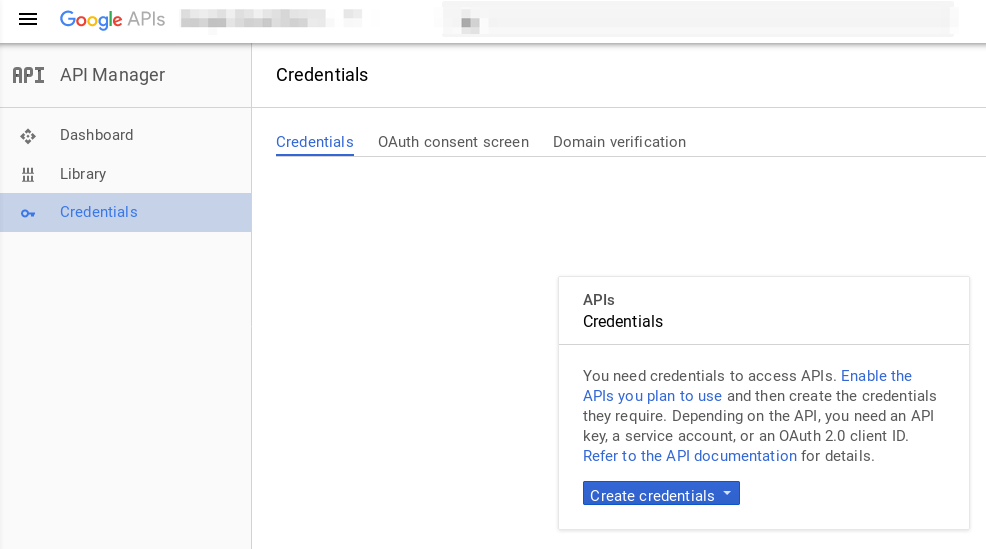The height and width of the screenshot is (549, 986).
Task: Open the Library sidebar item
Action: point(126,174)
